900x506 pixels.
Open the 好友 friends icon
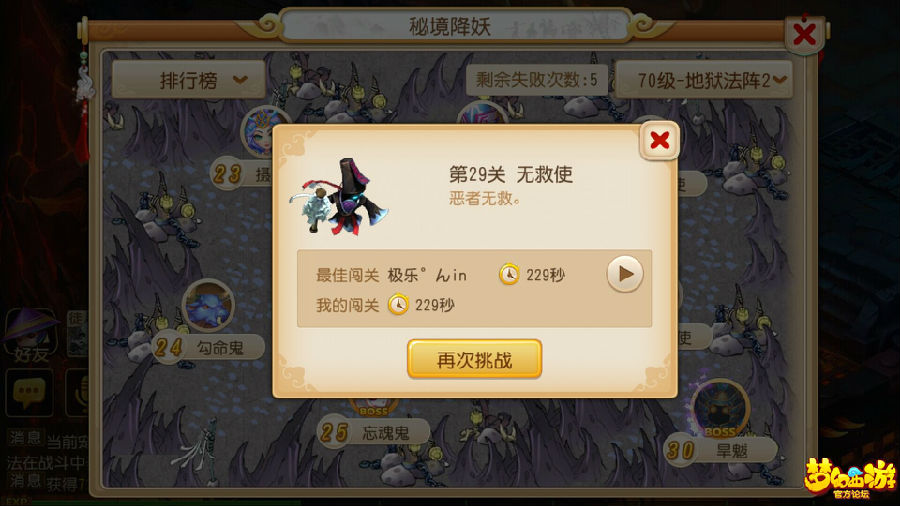32,337
